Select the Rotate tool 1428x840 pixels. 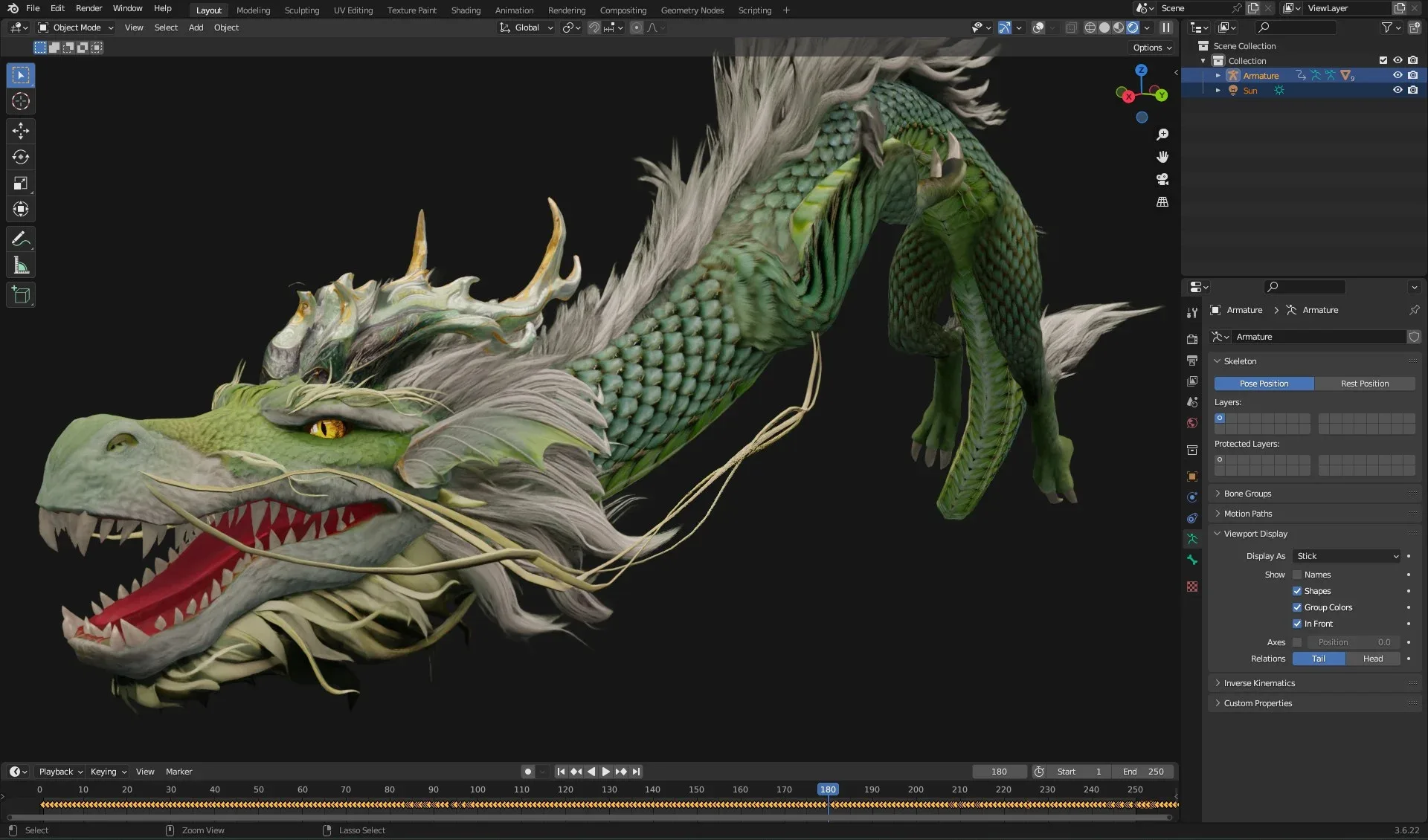(20, 157)
